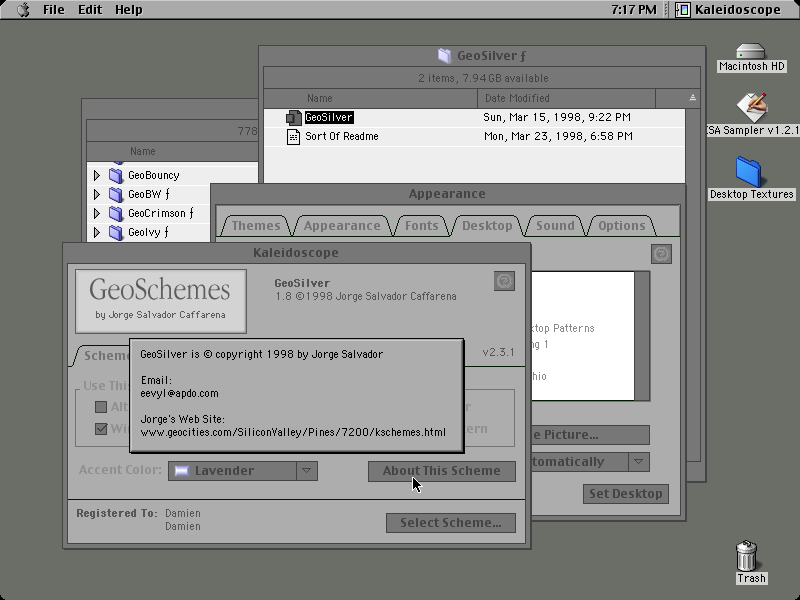The height and width of the screenshot is (600, 800).
Task: Select the Desktop Textures folder icon
Action: tap(748, 172)
